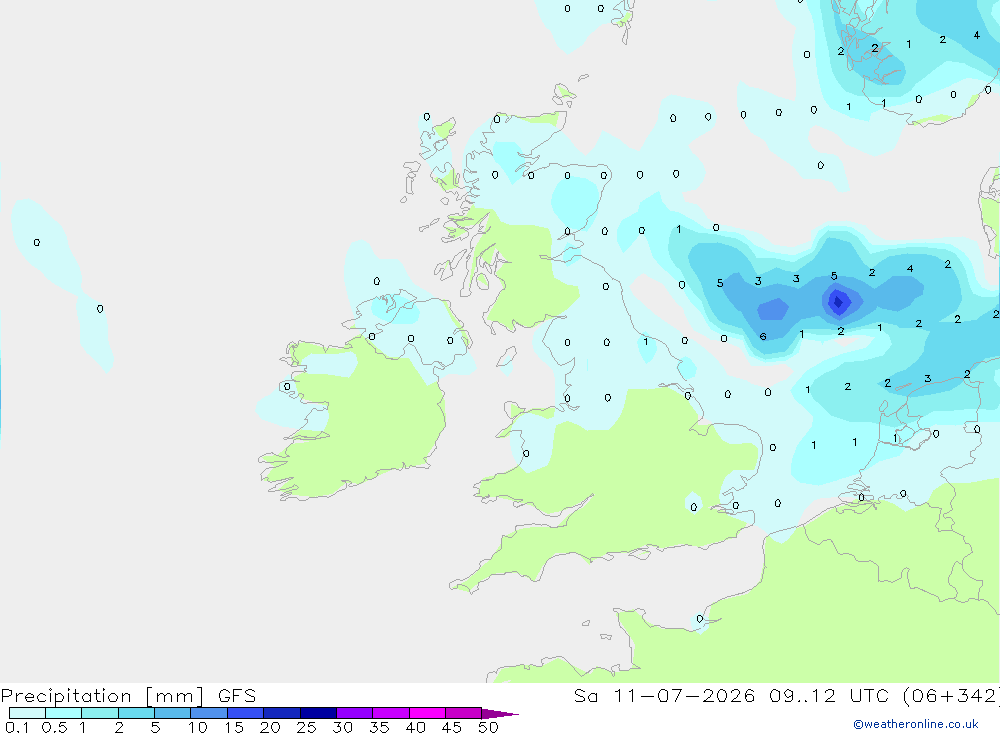Select the 5 to 10 mm legend swatch
1000x733 pixels.
(x=173, y=713)
